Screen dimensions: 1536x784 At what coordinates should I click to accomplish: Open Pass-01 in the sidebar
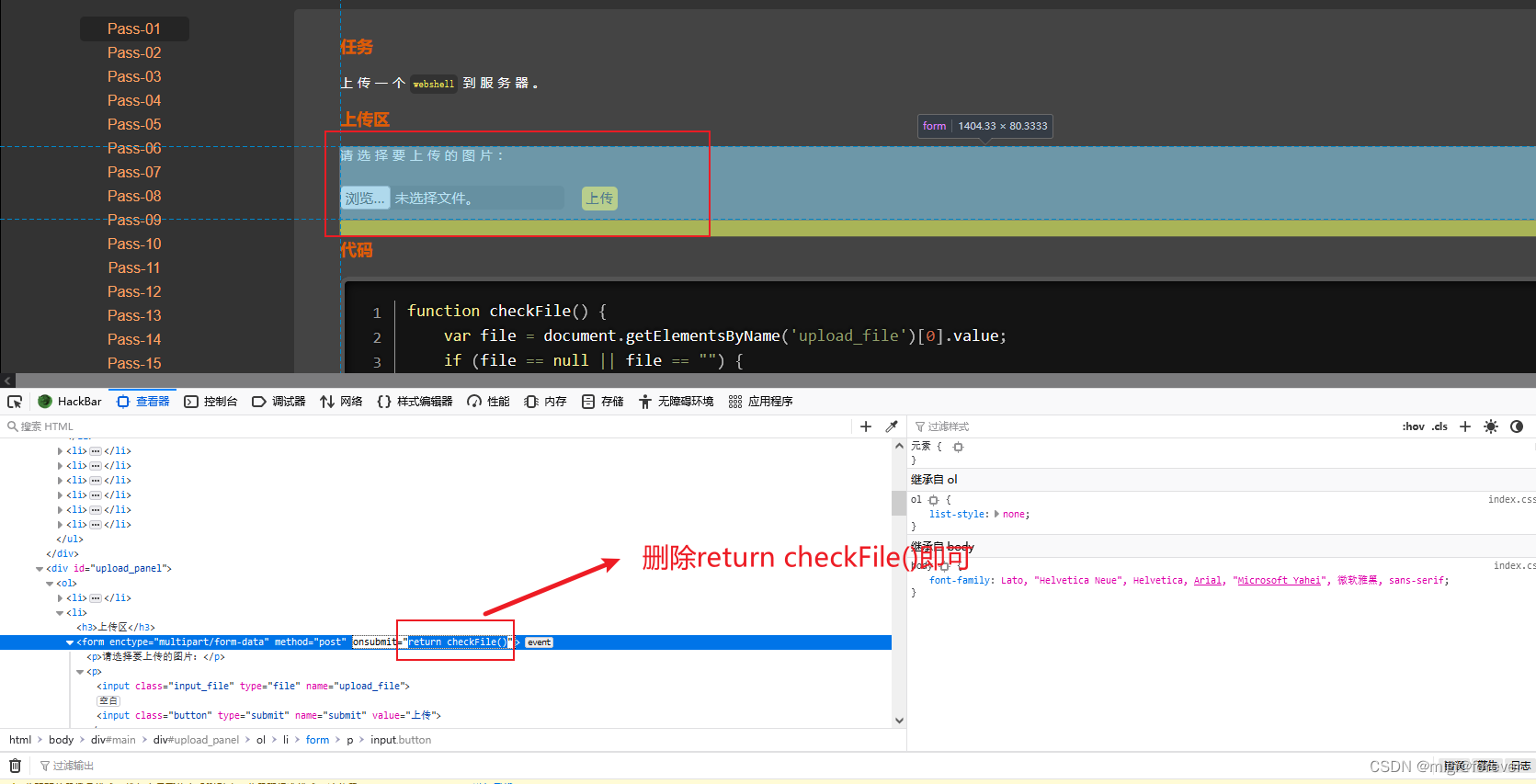point(134,28)
